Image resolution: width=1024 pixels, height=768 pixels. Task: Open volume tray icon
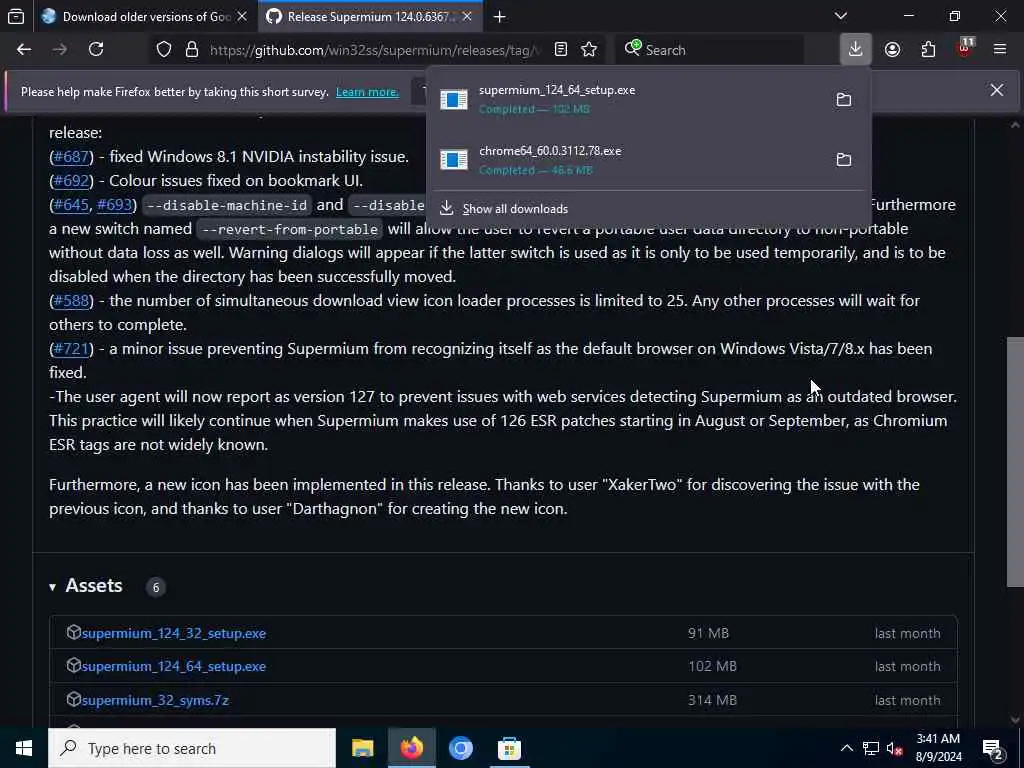(895, 748)
